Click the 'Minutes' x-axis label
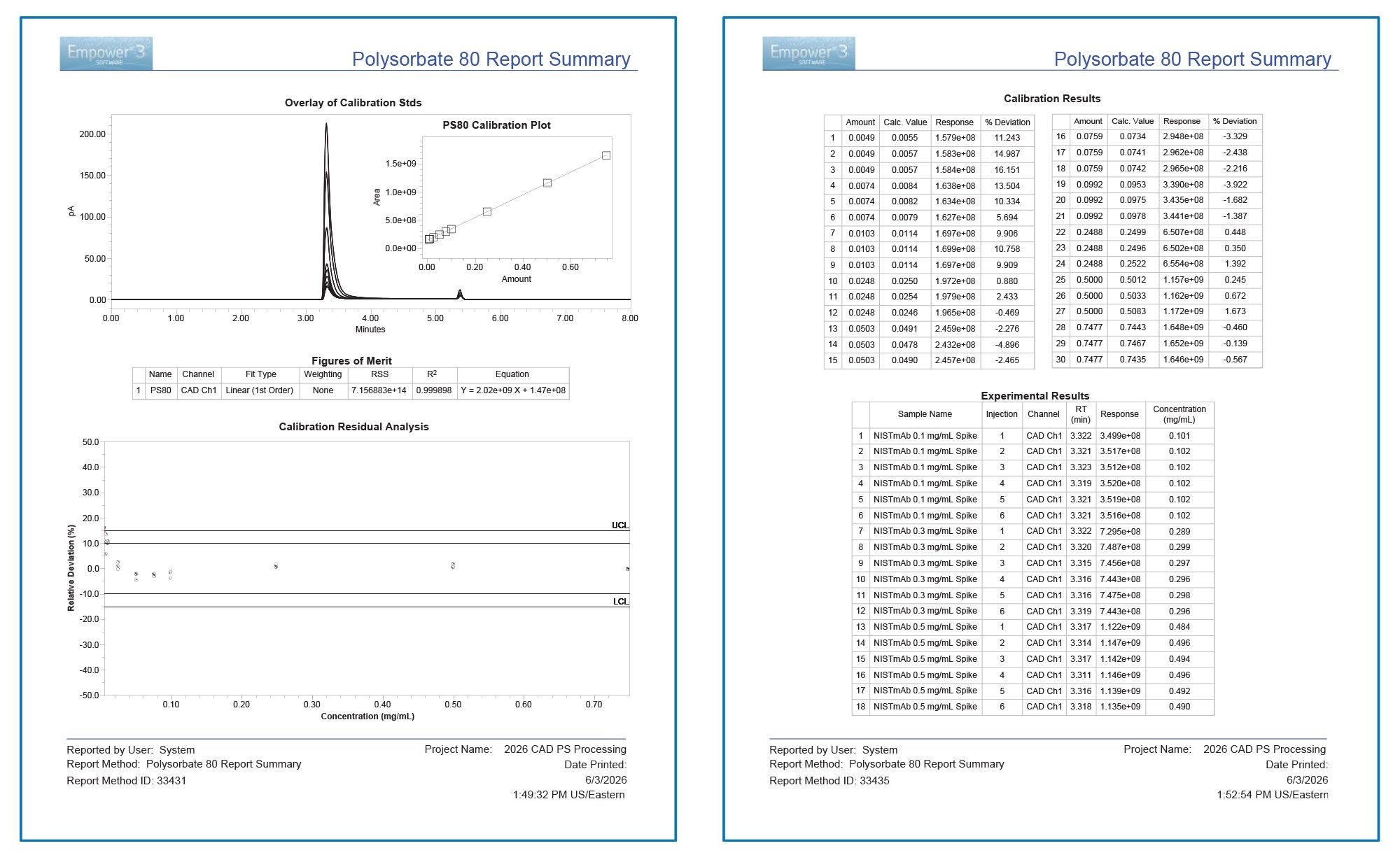The width and height of the screenshot is (1400, 862). 370,330
